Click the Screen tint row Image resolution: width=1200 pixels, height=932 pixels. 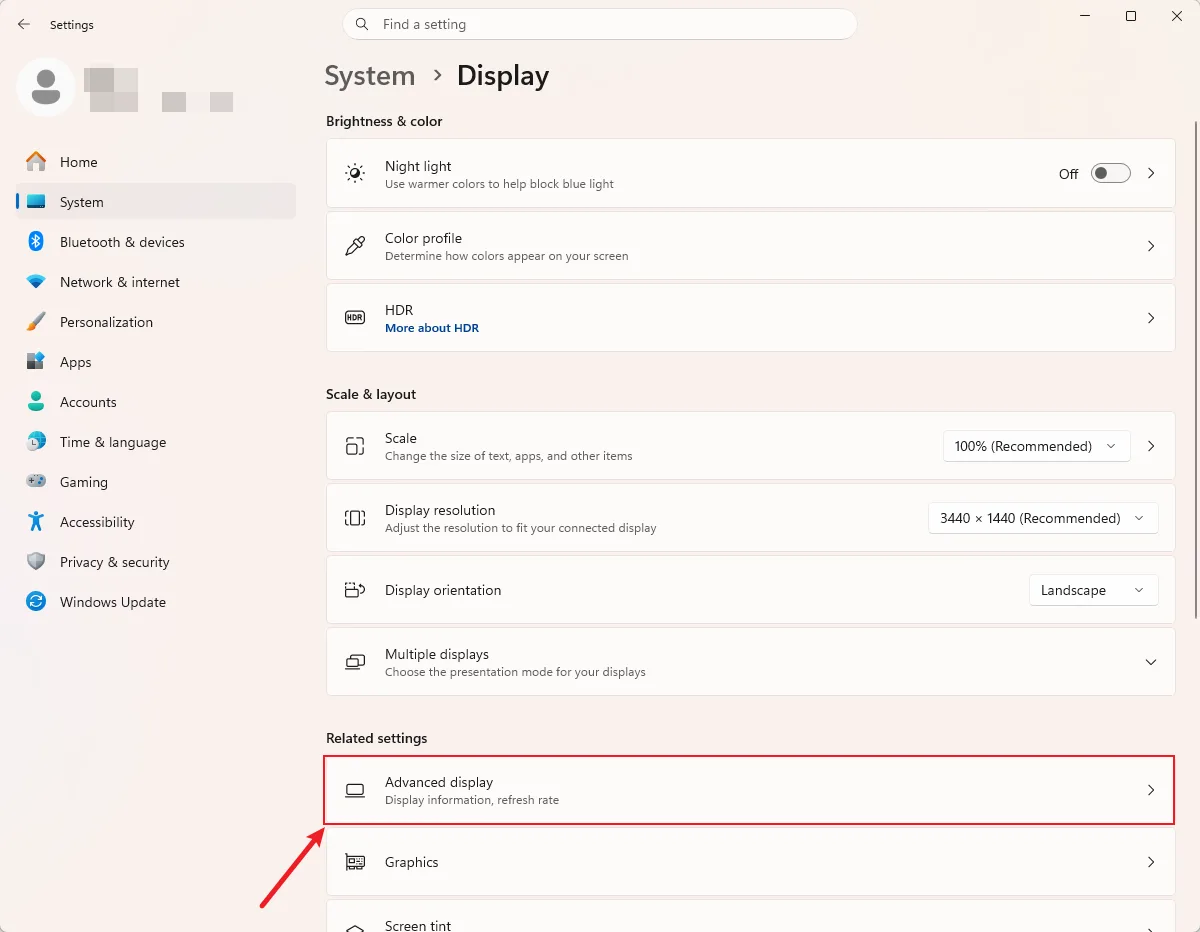(x=750, y=917)
